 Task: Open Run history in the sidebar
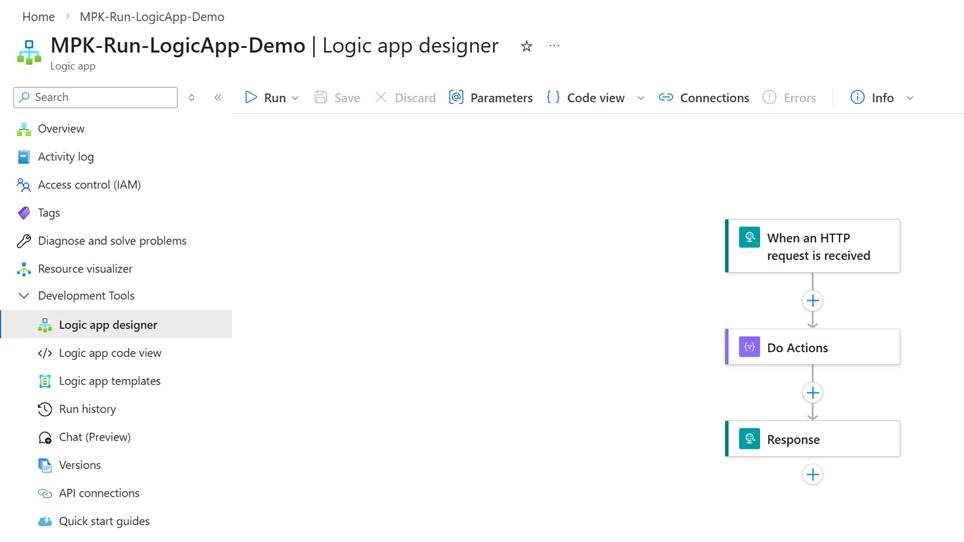click(87, 409)
